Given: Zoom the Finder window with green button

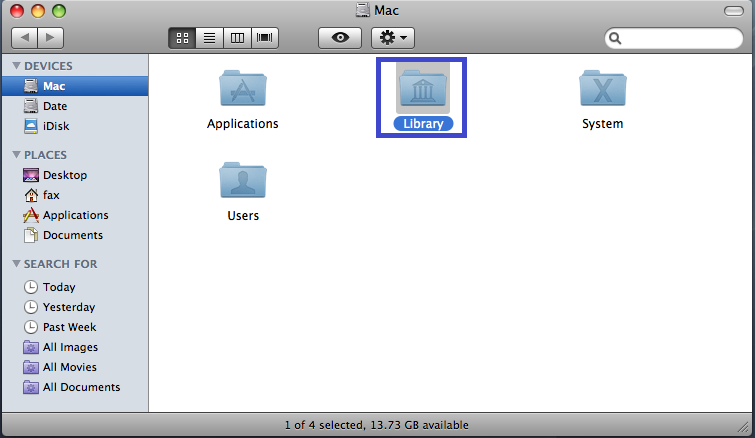Looking at the screenshot, I should coord(59,11).
